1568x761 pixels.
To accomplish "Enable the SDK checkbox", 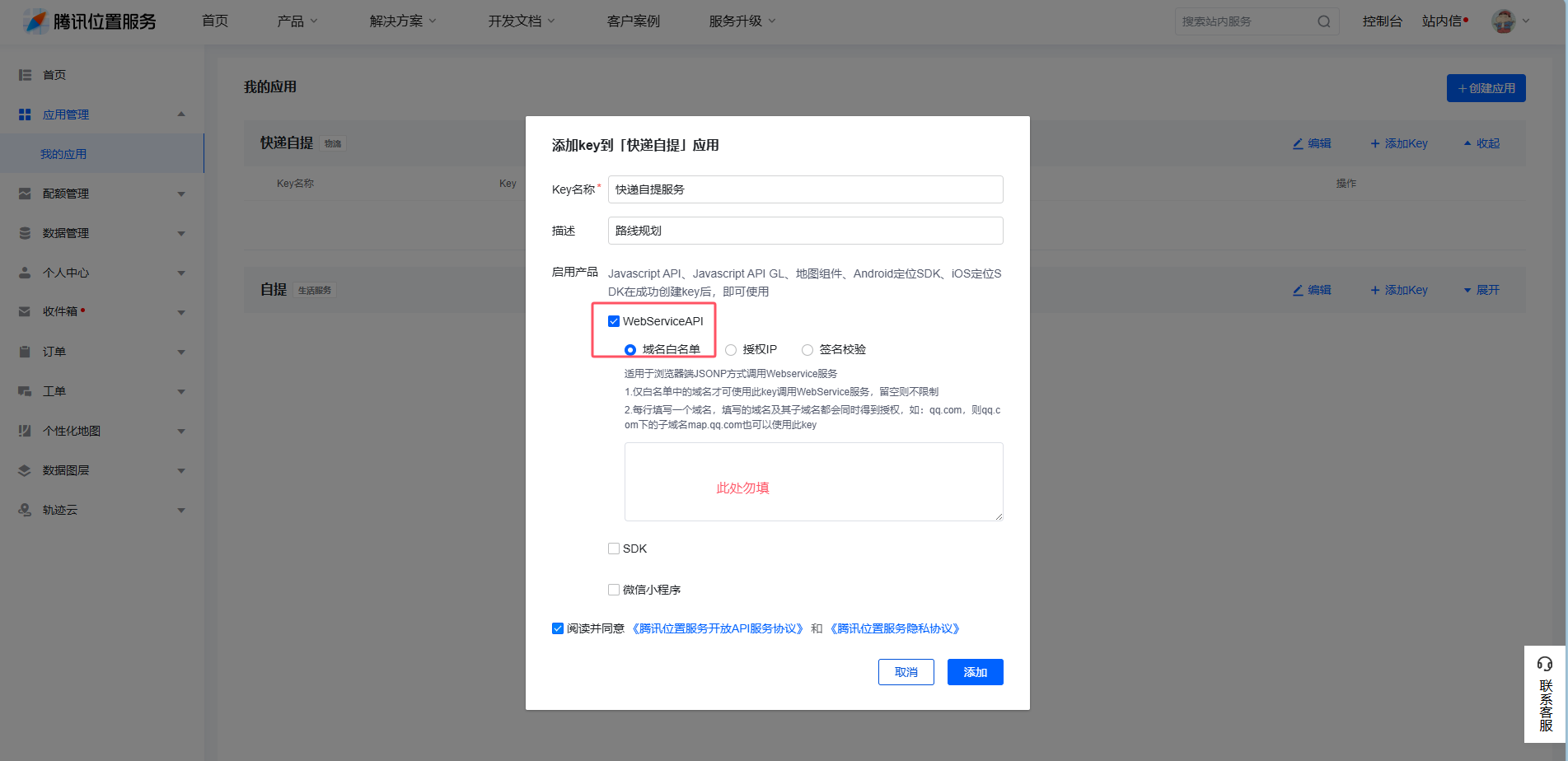I will click(x=614, y=549).
